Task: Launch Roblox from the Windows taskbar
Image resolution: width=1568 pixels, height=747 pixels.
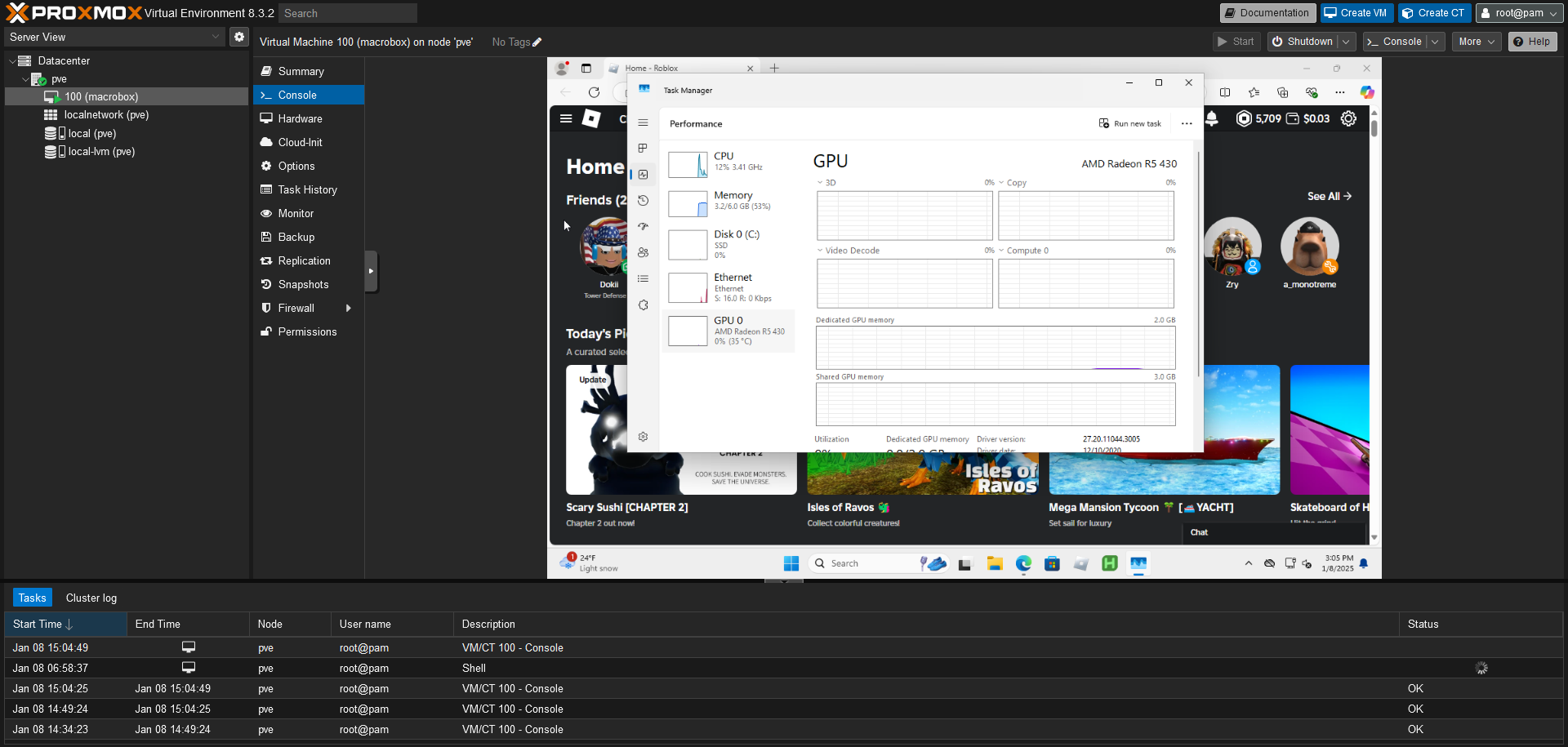Action: coord(1080,563)
